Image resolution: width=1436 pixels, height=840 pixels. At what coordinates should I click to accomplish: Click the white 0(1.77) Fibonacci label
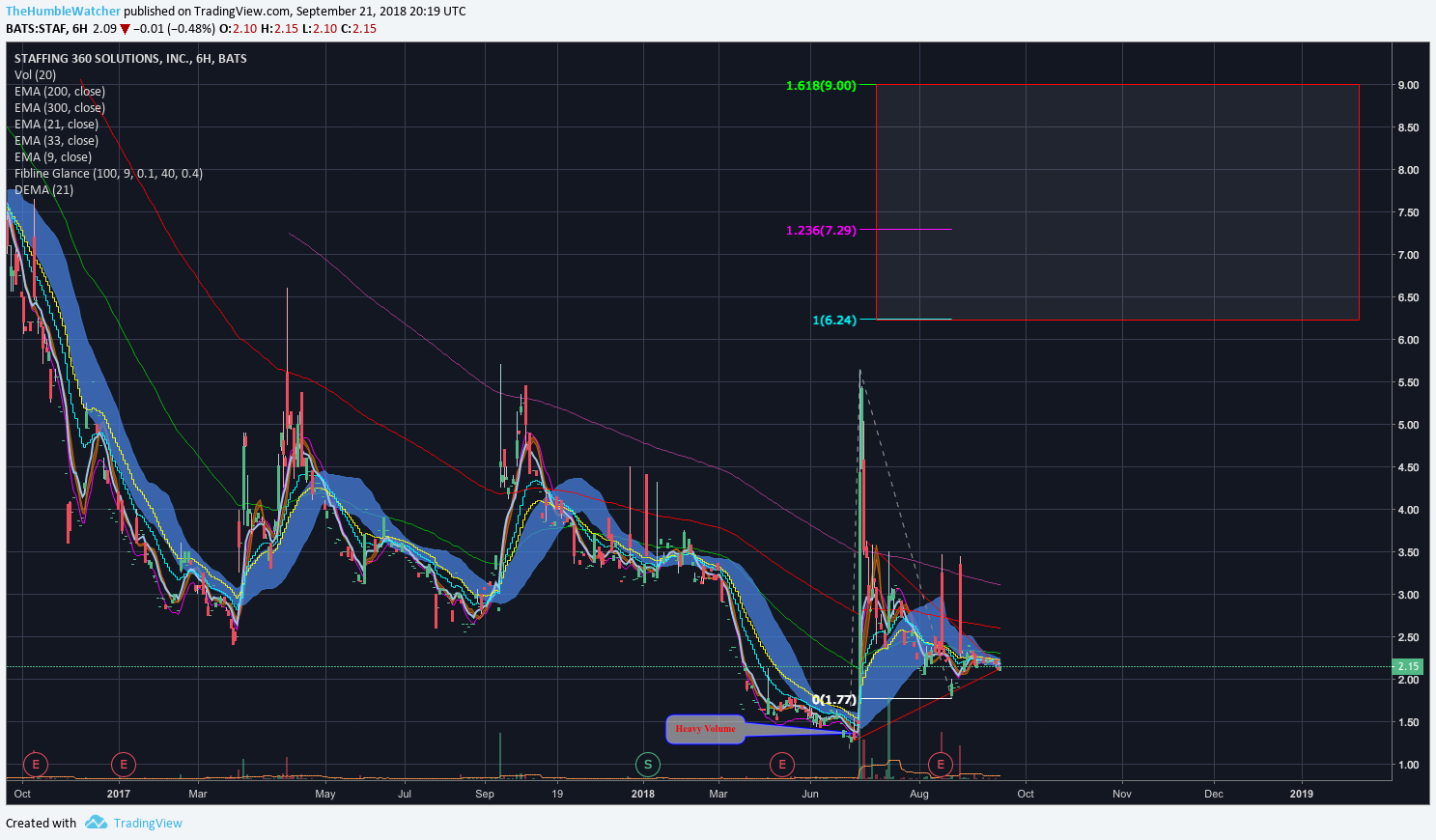click(x=834, y=699)
